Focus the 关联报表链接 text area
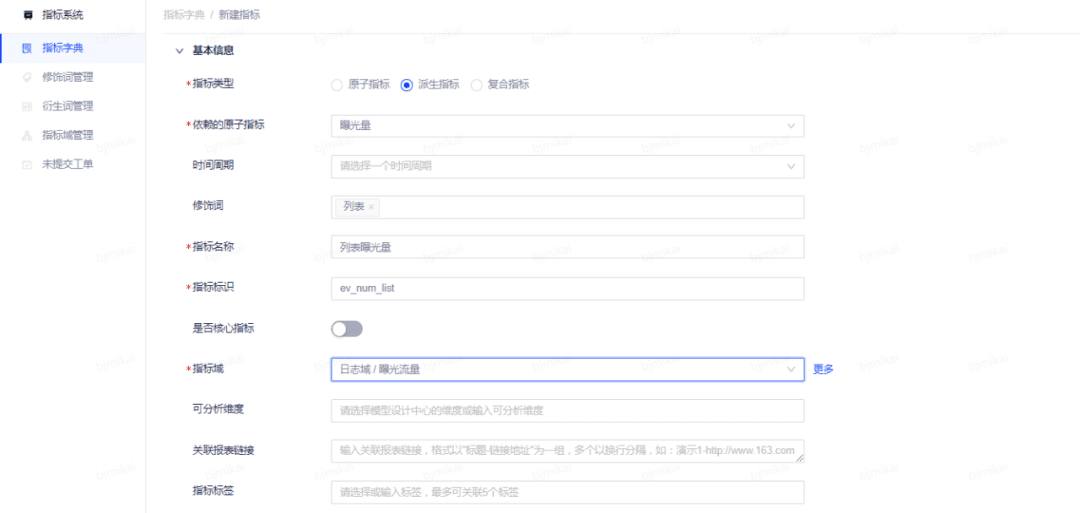 tap(567, 451)
